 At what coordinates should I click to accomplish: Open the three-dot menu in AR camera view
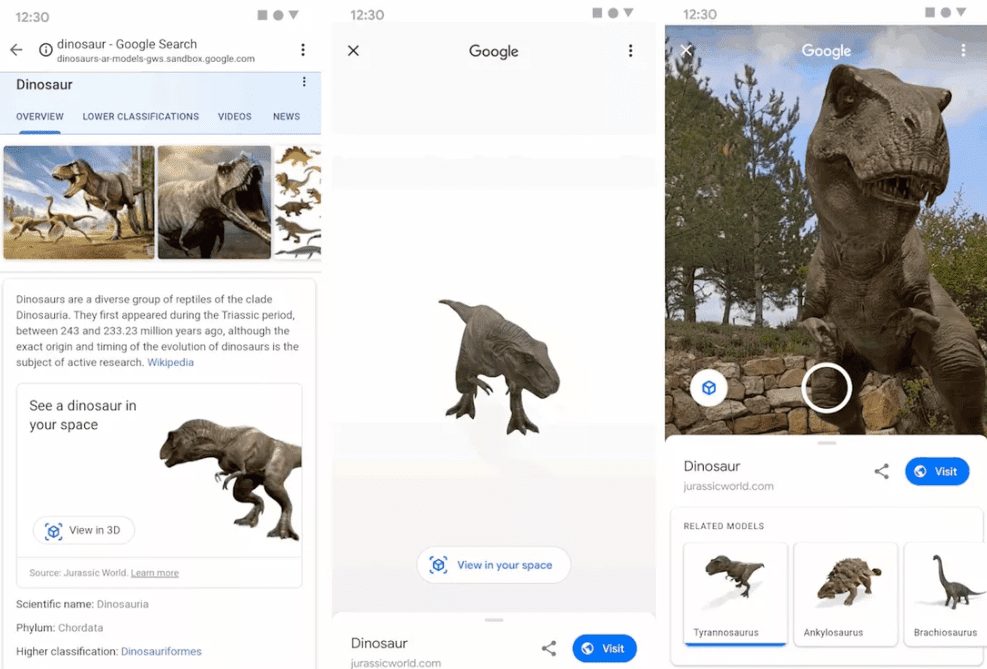coord(963,51)
